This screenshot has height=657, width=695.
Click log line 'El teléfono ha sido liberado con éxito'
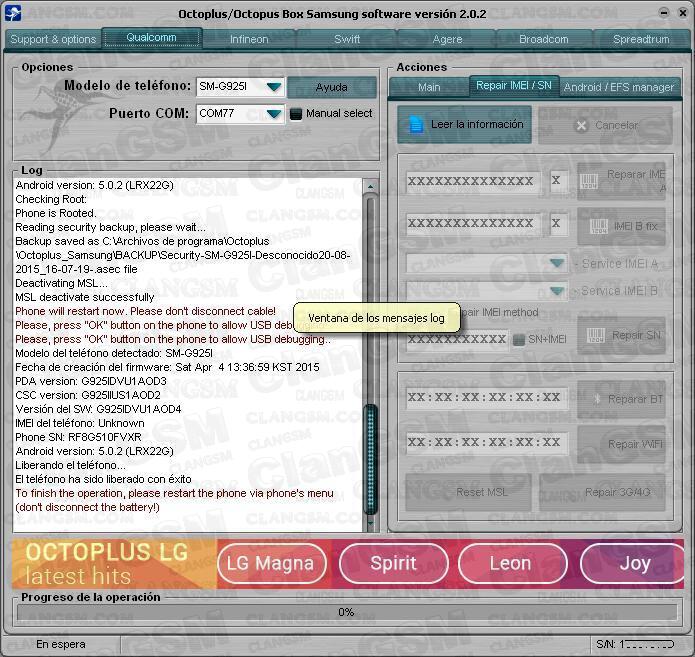pos(103,479)
